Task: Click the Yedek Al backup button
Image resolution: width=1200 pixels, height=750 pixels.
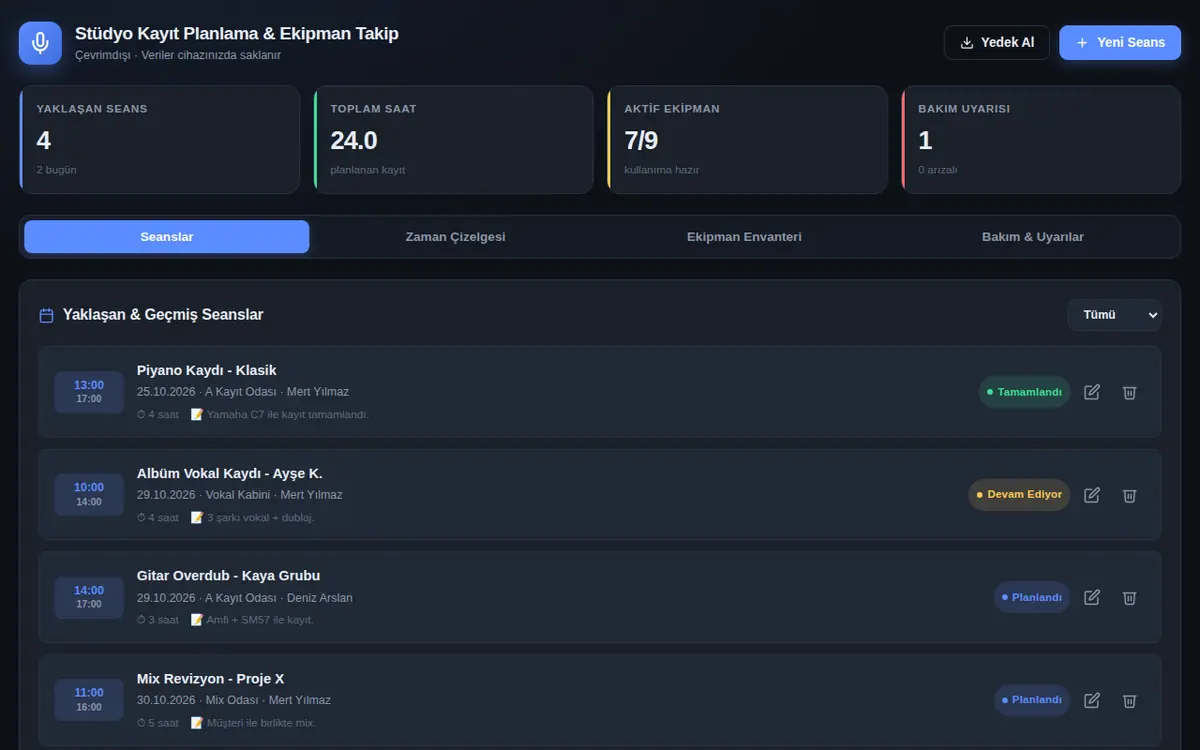Action: pos(997,43)
